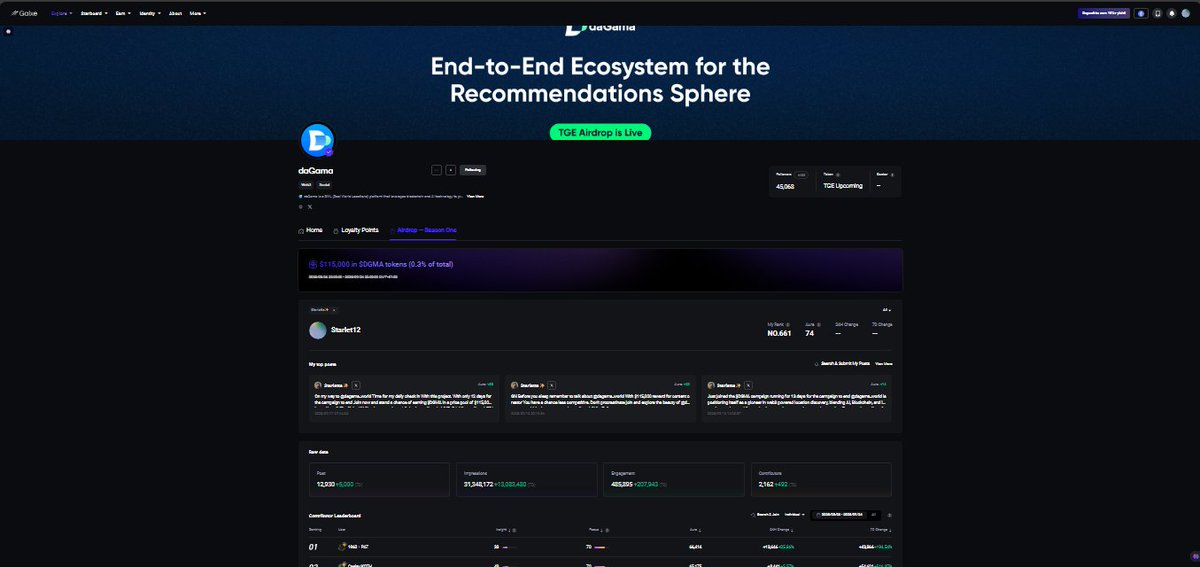
Task: Click the Galxe logo in the header
Action: pyautogui.click(x=24, y=14)
